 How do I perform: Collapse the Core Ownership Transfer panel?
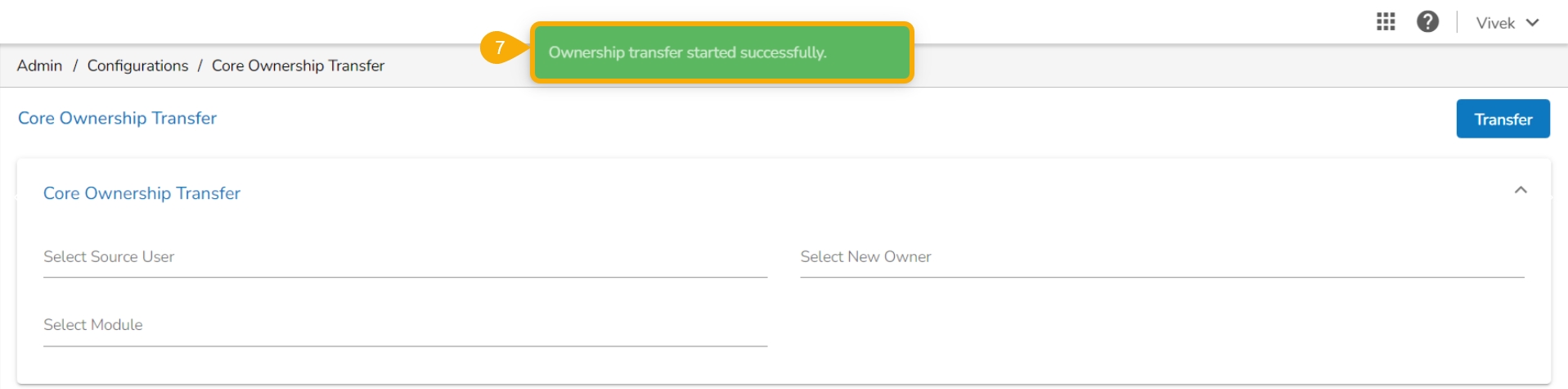[x=1521, y=190]
